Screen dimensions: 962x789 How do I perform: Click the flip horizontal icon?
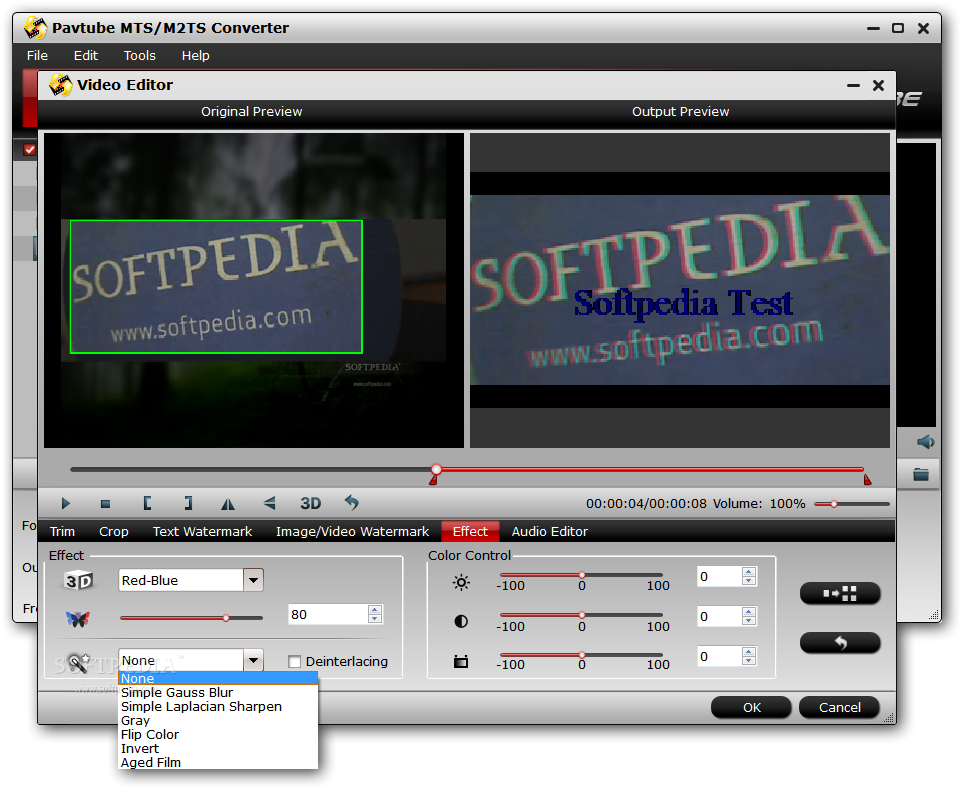(228, 504)
